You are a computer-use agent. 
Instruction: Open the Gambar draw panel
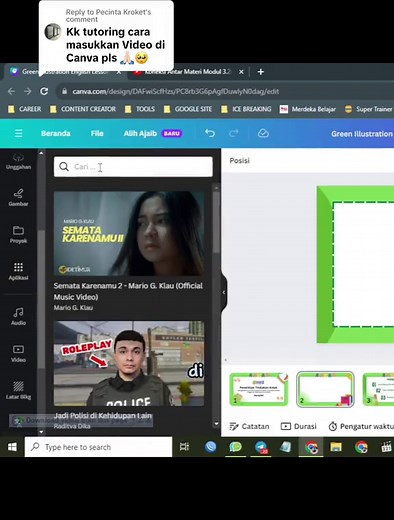[18, 197]
